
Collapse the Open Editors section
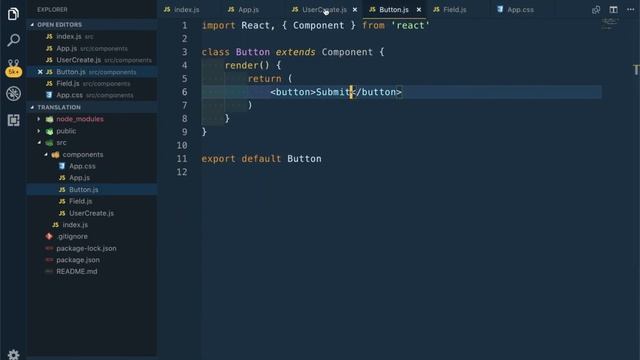click(x=32, y=25)
